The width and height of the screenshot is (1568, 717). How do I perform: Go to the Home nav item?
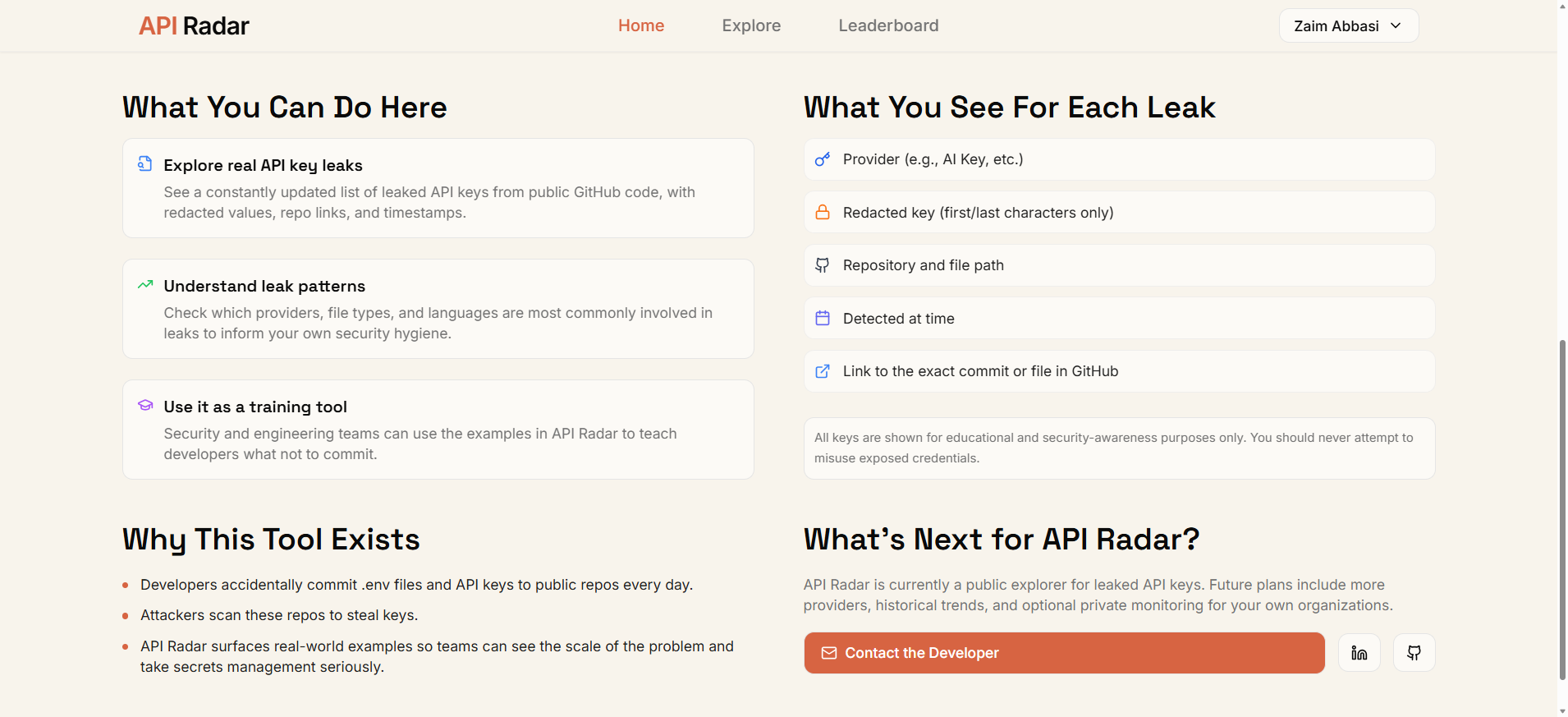point(640,26)
